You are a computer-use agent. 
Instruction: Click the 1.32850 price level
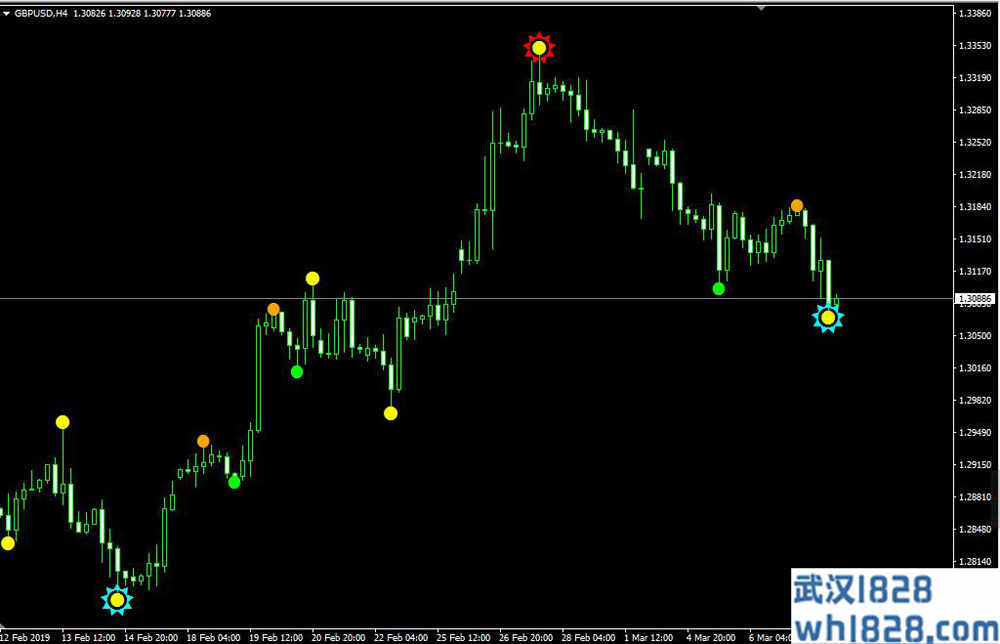(x=975, y=110)
